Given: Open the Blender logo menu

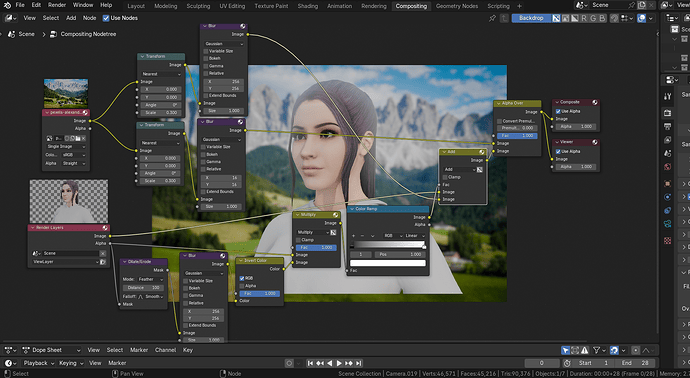Looking at the screenshot, I should click(7, 5).
